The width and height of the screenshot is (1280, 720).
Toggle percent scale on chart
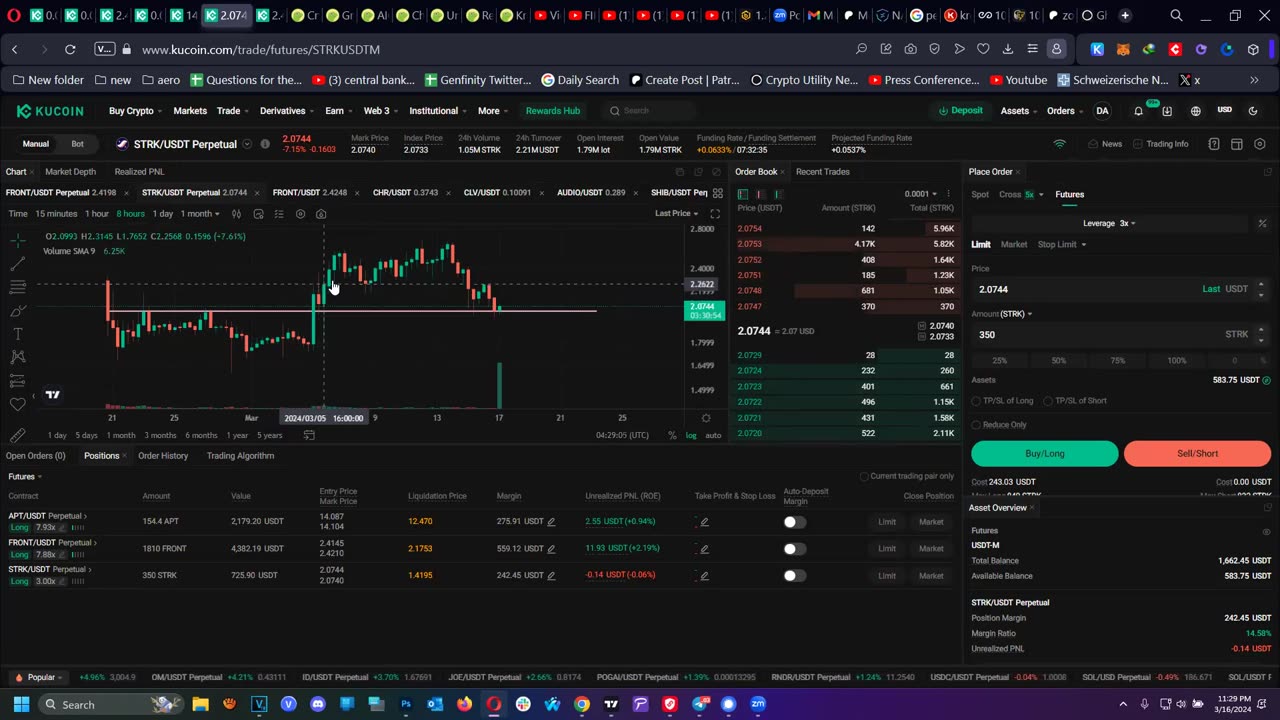click(672, 435)
